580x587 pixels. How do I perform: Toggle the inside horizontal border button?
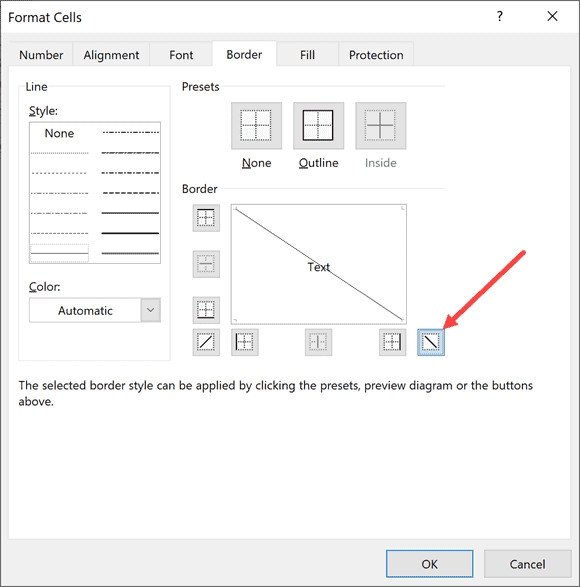[206, 264]
